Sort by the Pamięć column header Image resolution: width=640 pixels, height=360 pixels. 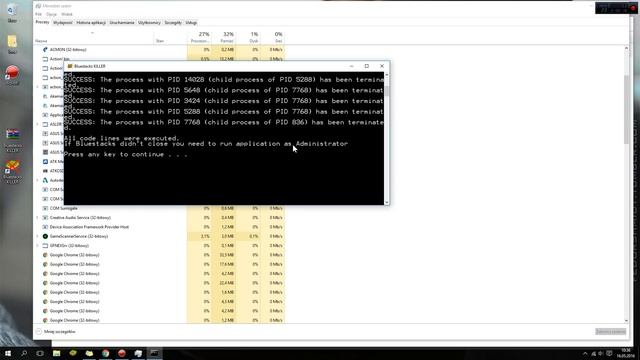point(224,37)
